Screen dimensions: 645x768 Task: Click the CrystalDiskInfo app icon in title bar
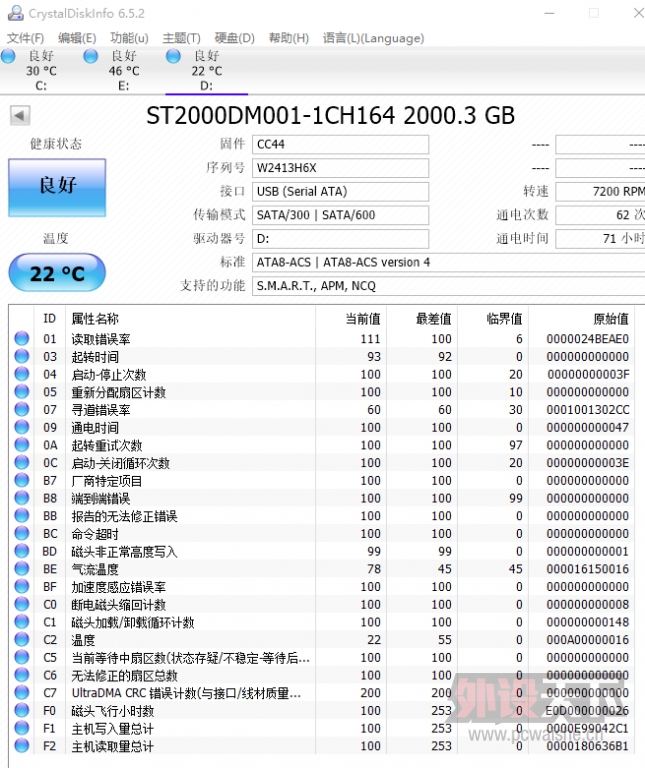tap(9, 13)
